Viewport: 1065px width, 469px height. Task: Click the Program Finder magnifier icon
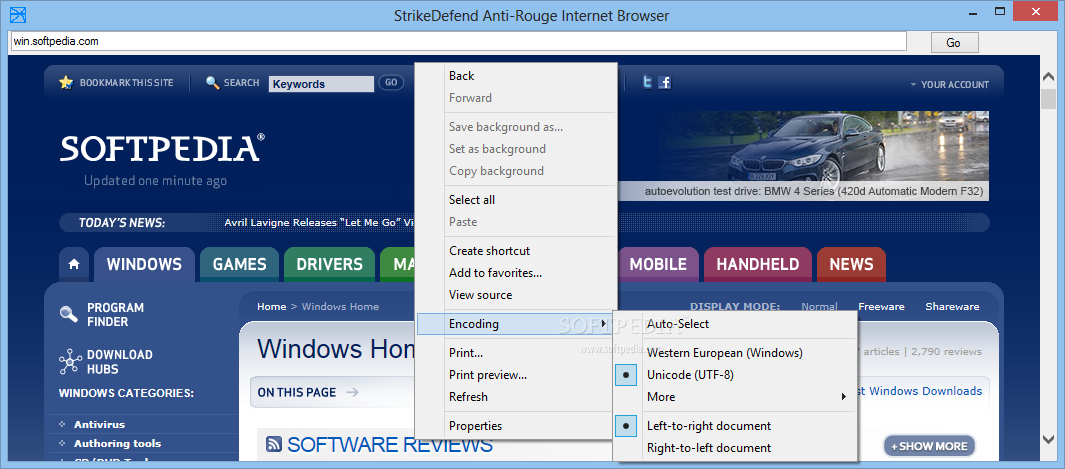69,314
